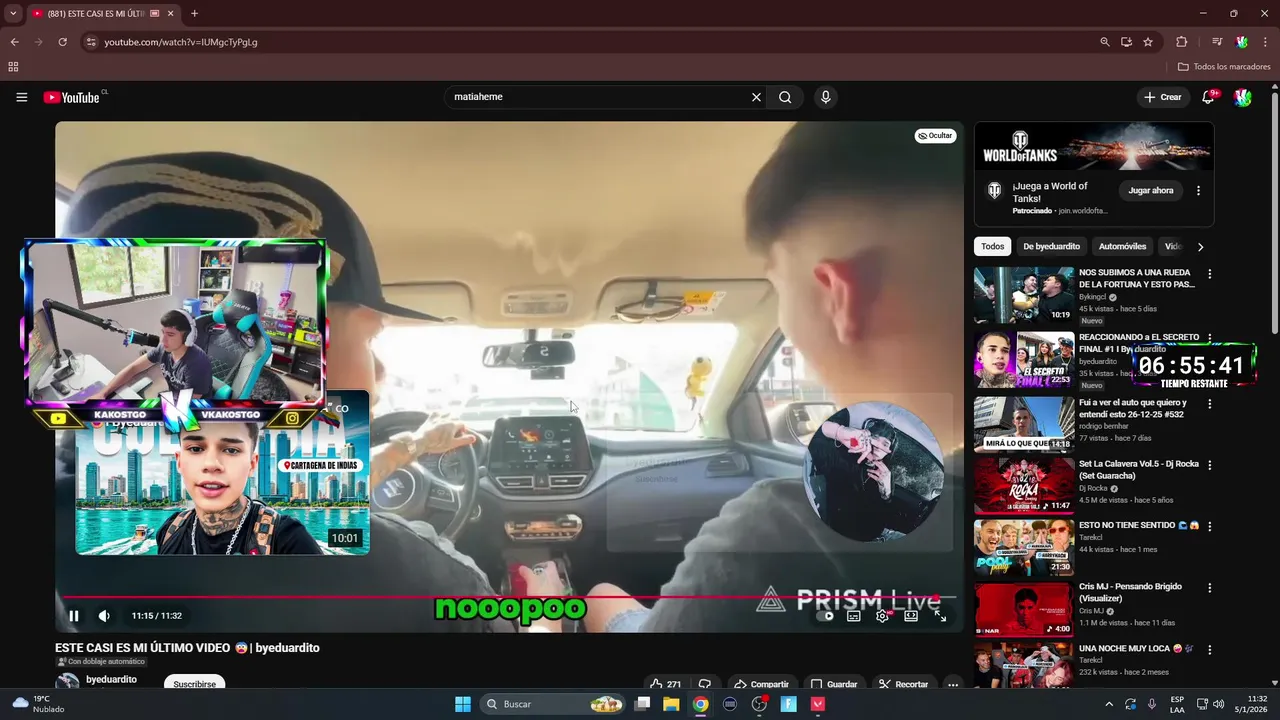Toggle the autoplay switch in player

[x=826, y=616]
